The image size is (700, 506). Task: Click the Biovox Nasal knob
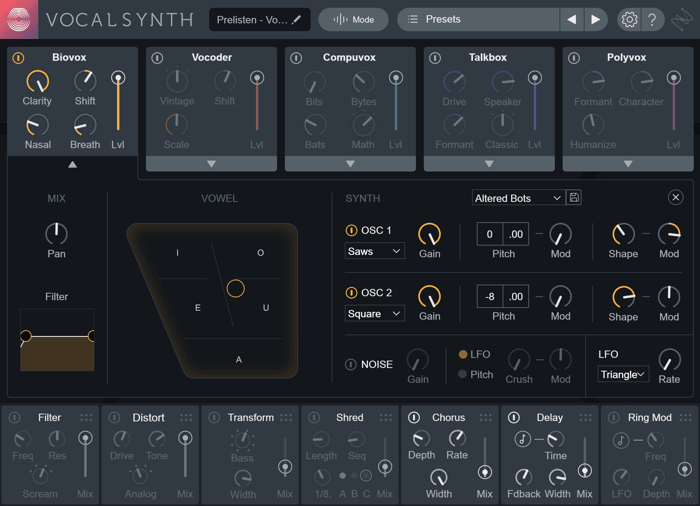tap(38, 125)
